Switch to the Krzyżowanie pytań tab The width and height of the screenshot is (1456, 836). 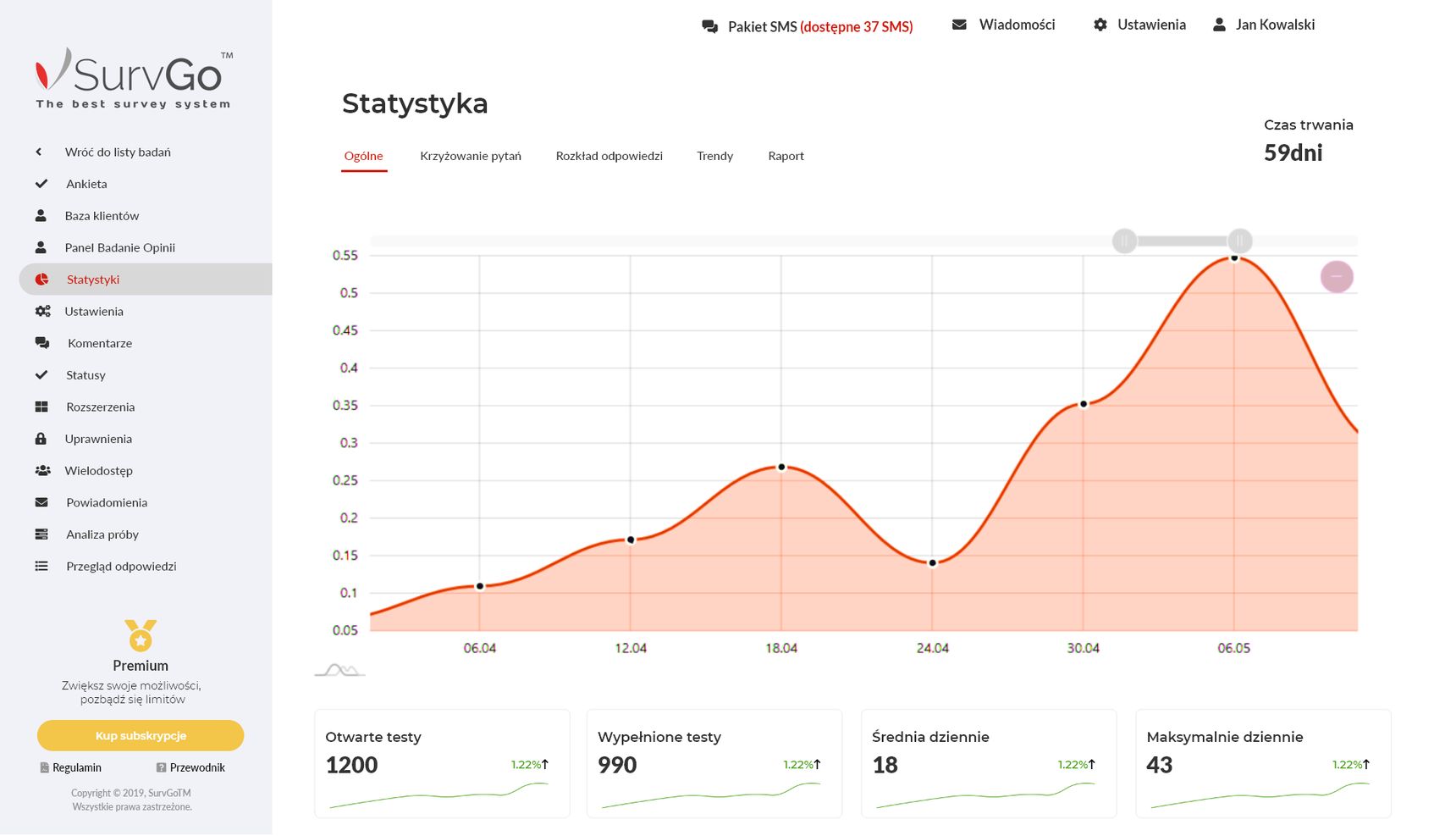[471, 156]
